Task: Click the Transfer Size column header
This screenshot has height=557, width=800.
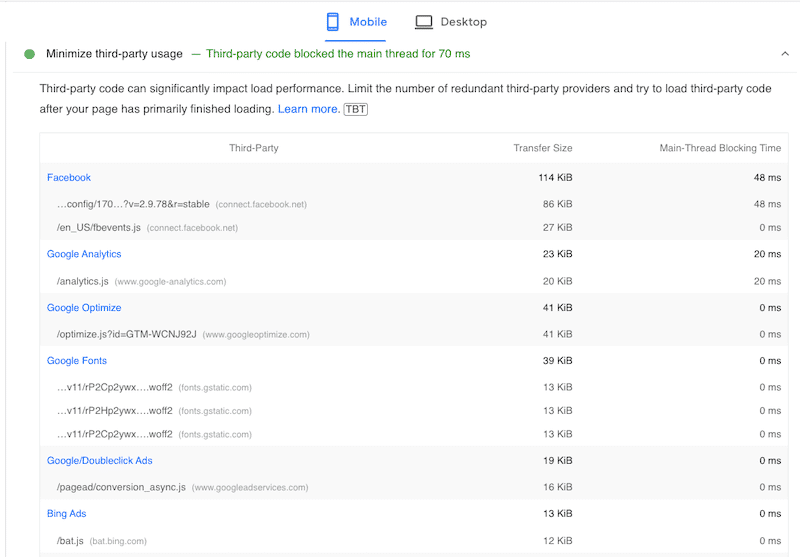Action: [543, 148]
